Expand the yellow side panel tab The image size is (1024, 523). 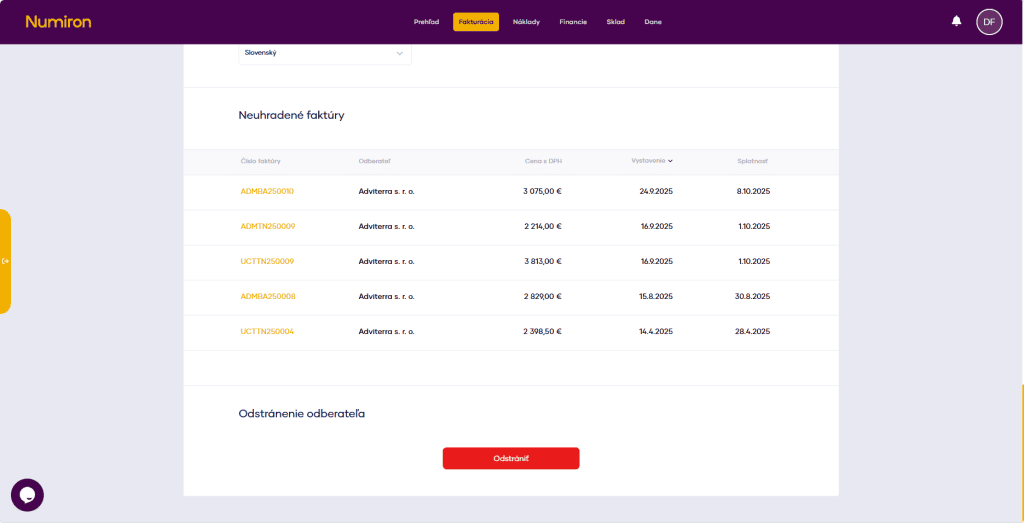pyautogui.click(x=6, y=261)
